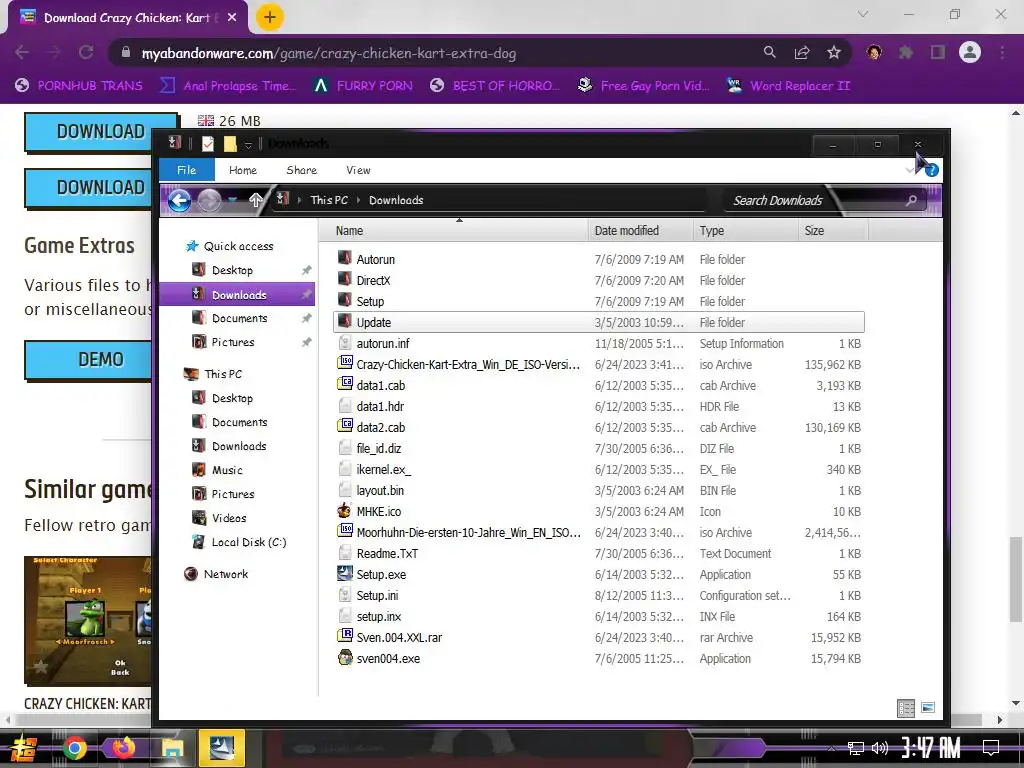Viewport: 1024px width, 768px height.
Task: Open the Quick Access Toolbar customize dropdown
Action: point(248,144)
